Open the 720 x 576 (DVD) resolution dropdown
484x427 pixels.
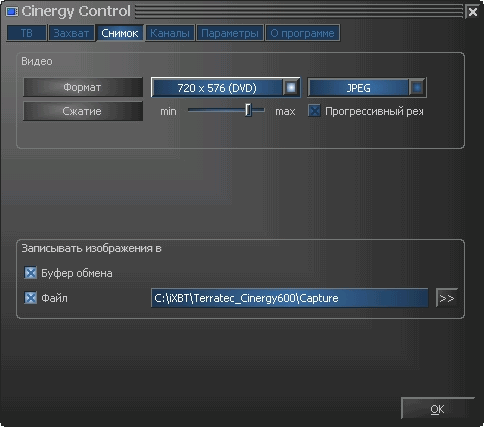coord(226,88)
